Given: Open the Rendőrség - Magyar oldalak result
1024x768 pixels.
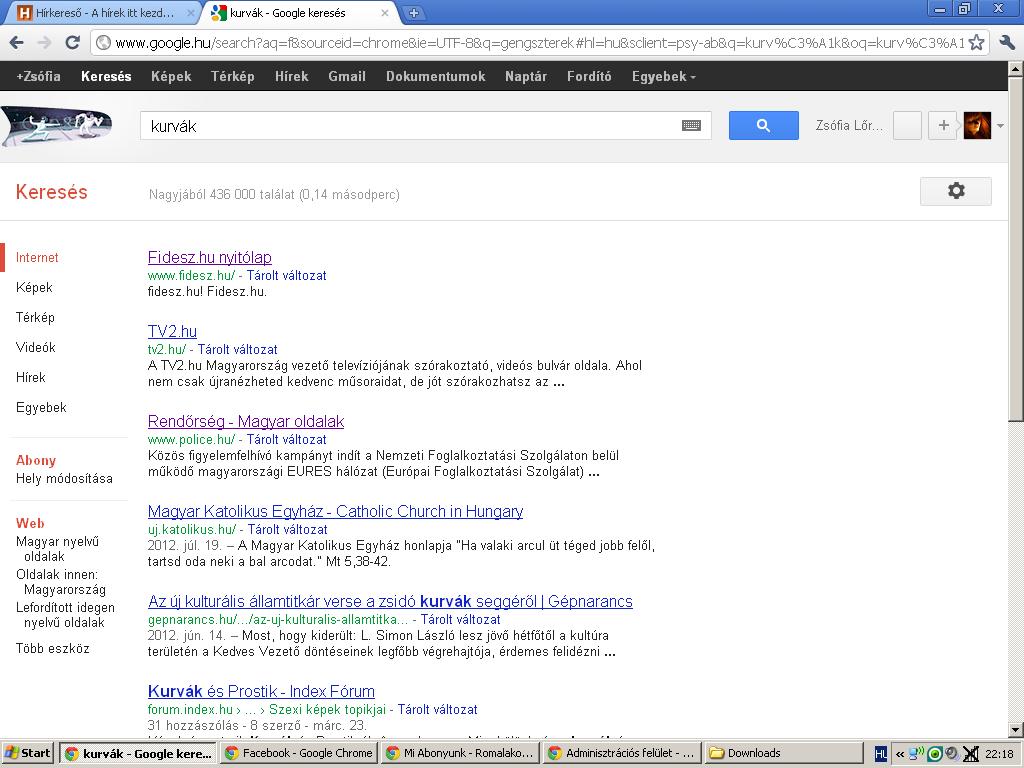Looking at the screenshot, I should 246,421.
